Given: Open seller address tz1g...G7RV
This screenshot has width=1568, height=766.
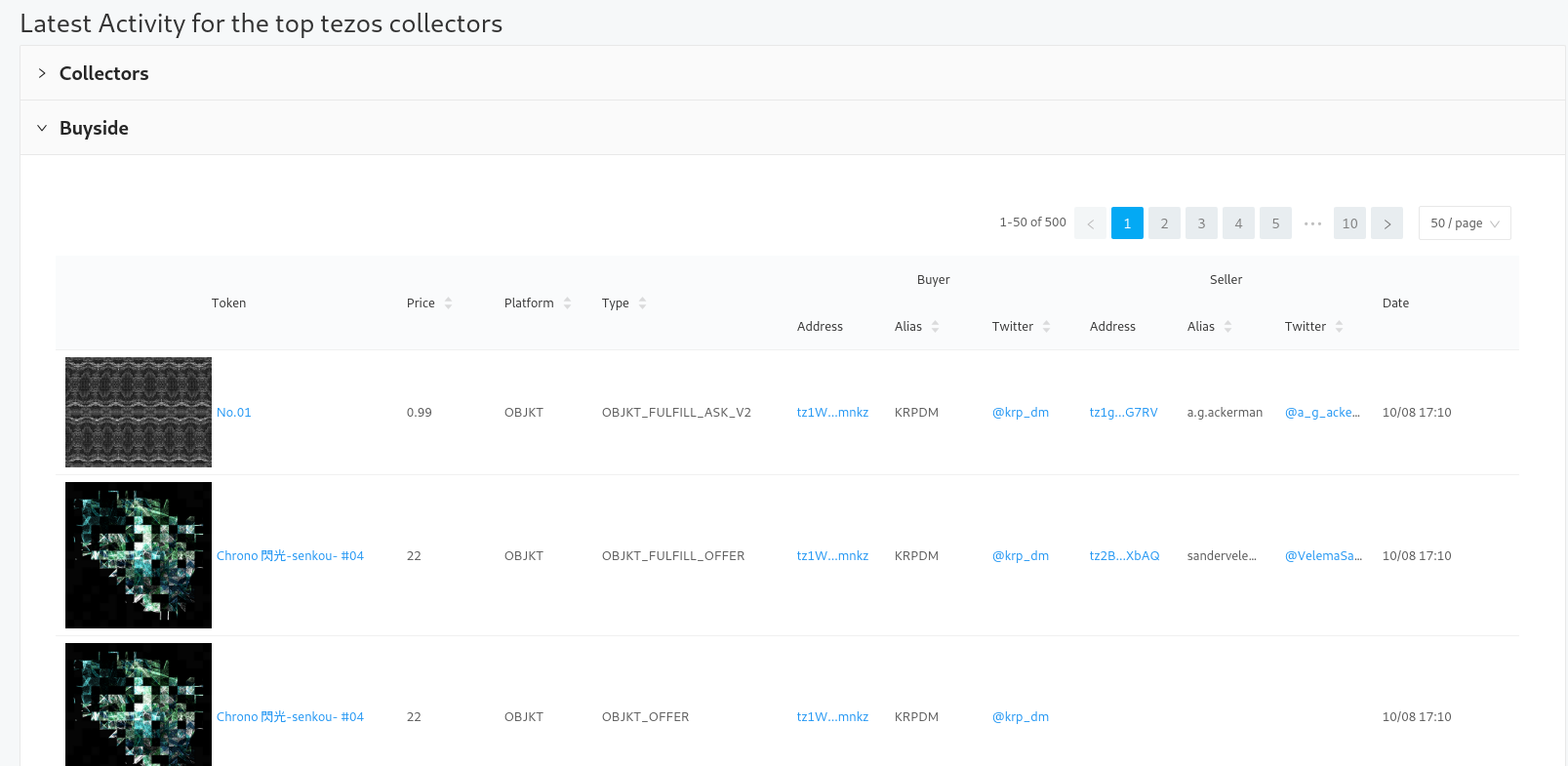Looking at the screenshot, I should (1123, 413).
